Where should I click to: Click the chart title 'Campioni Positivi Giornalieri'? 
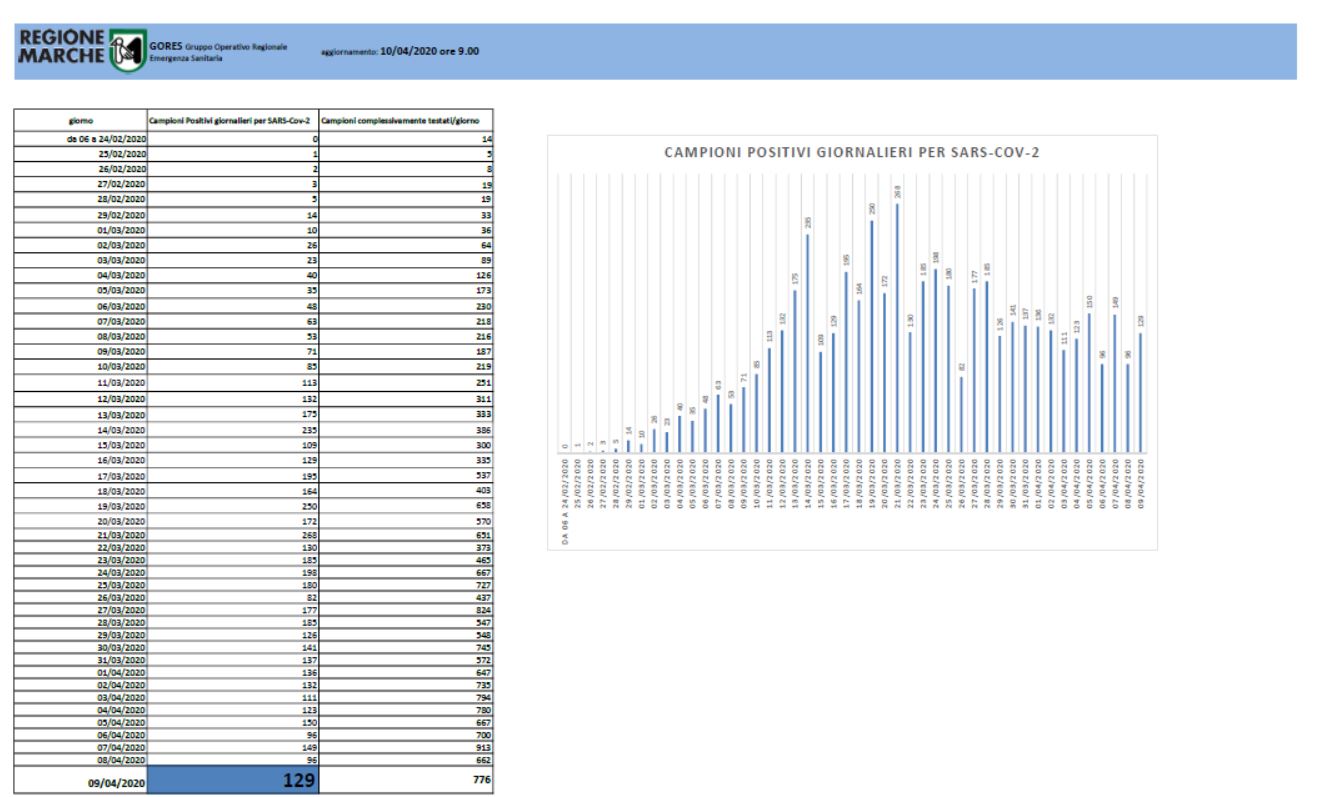point(851,153)
